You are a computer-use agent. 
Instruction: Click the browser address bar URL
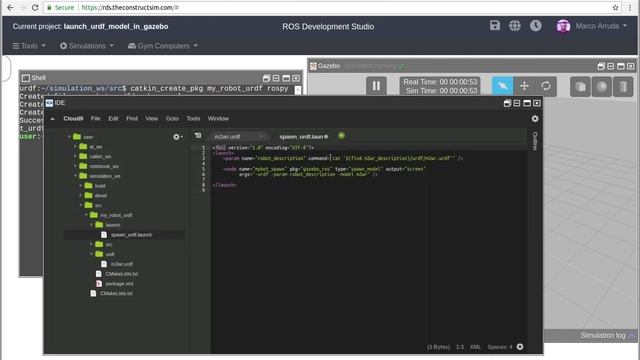click(130, 7)
